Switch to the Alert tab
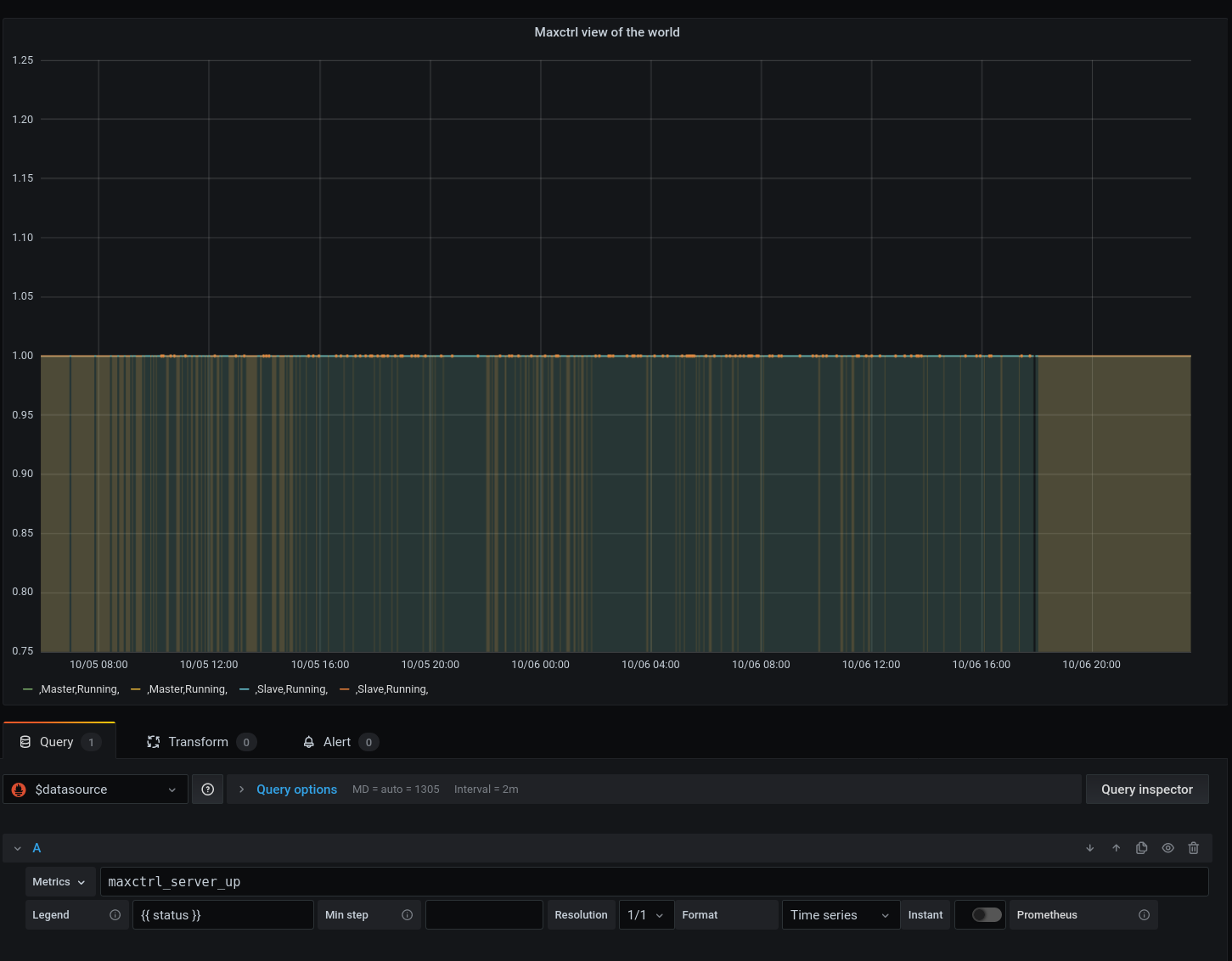The image size is (1232, 961). click(x=337, y=742)
